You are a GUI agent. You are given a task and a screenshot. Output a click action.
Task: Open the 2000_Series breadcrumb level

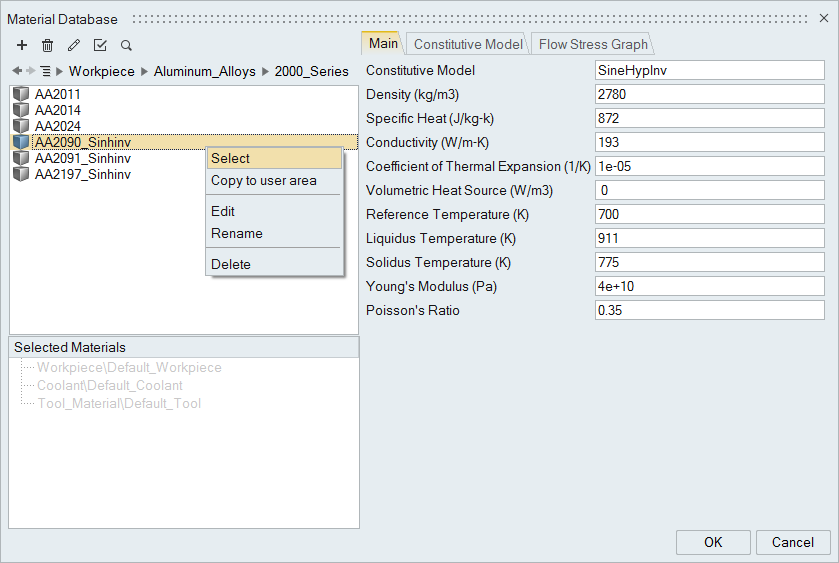312,71
